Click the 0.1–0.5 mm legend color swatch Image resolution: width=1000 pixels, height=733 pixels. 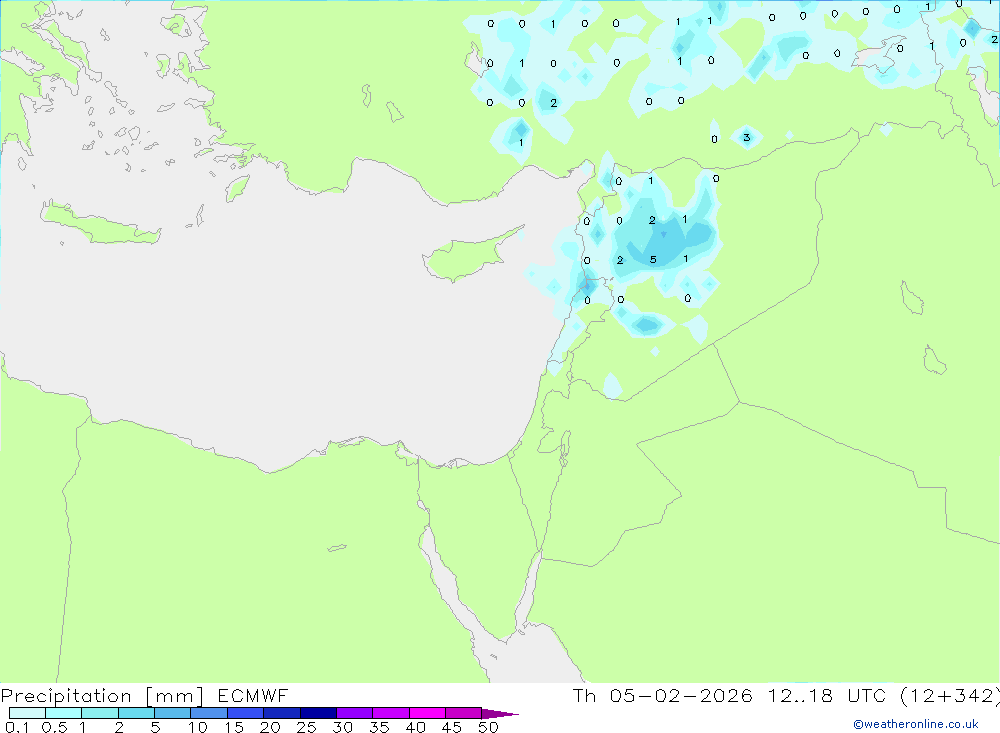(27, 713)
